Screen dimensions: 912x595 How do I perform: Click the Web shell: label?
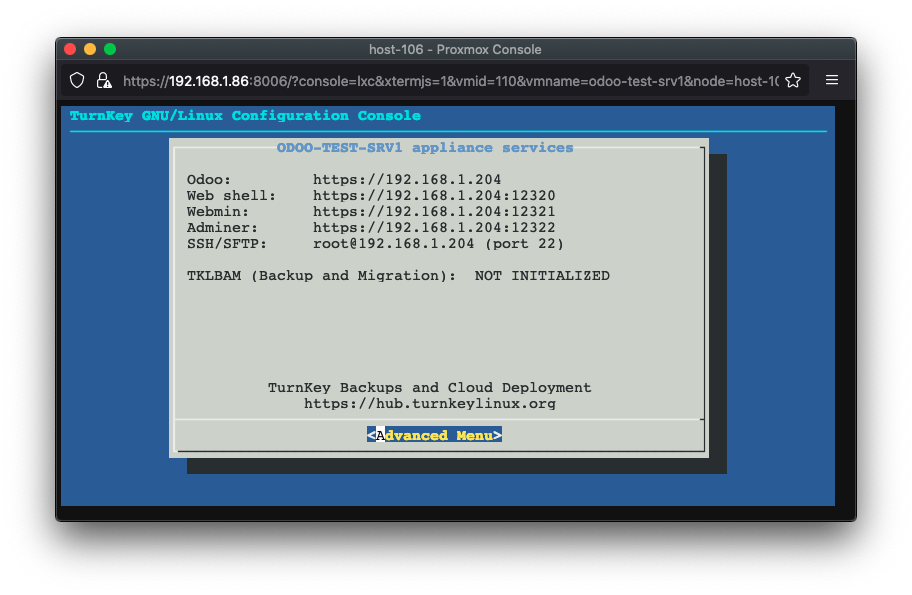(x=231, y=195)
